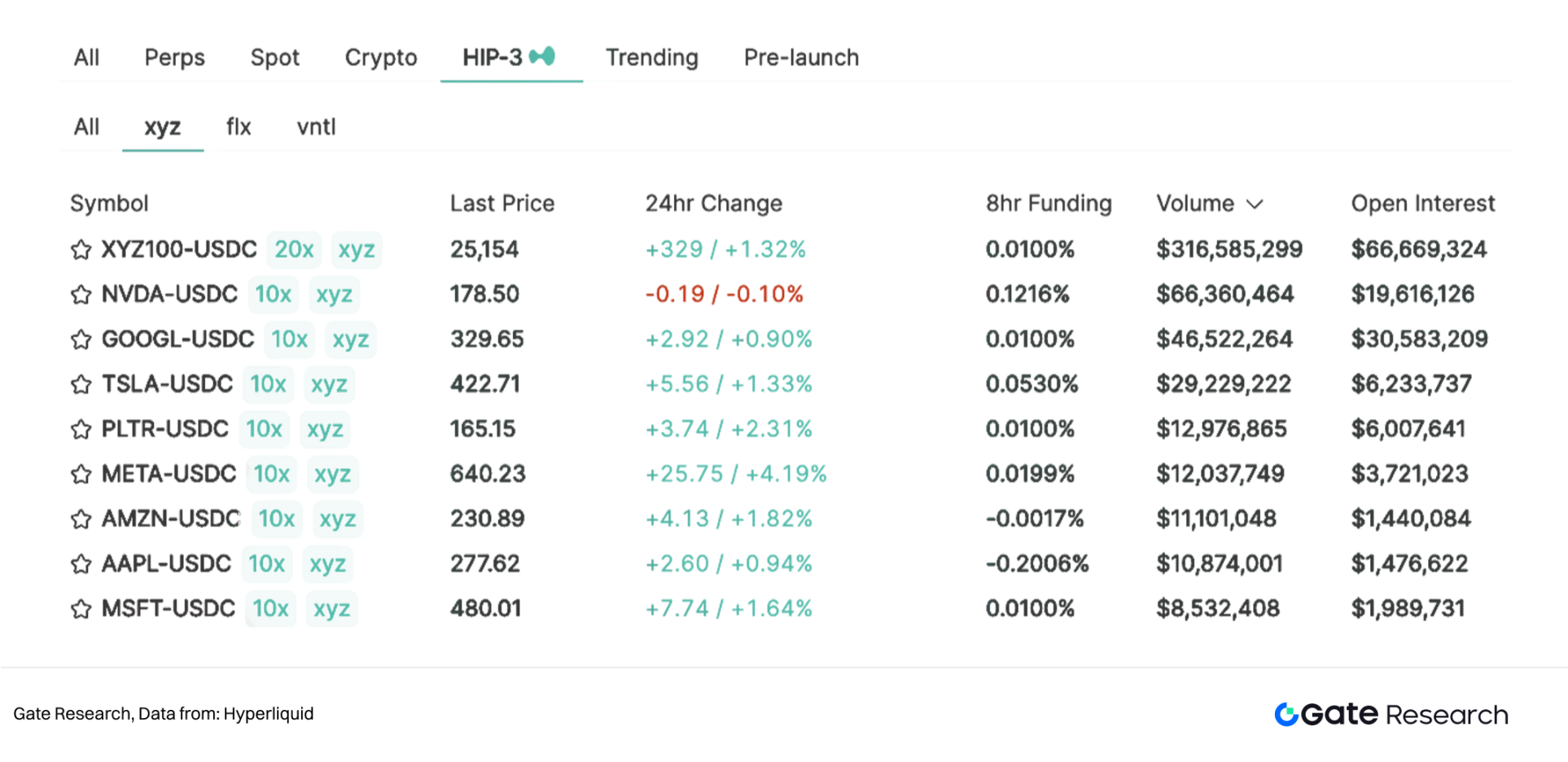Click the Gate Research logo
The width and height of the screenshot is (1568, 762).
pyautogui.click(x=1391, y=715)
